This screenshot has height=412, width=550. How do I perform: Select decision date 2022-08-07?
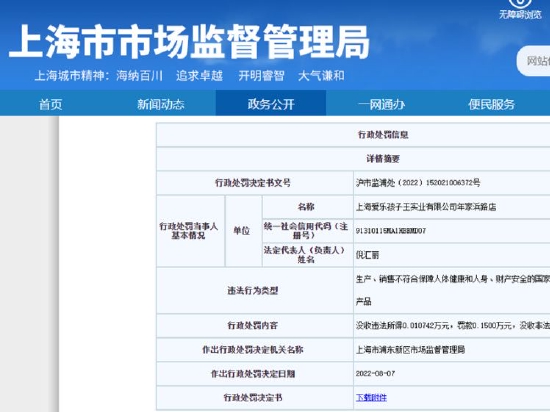pyautogui.click(x=375, y=373)
